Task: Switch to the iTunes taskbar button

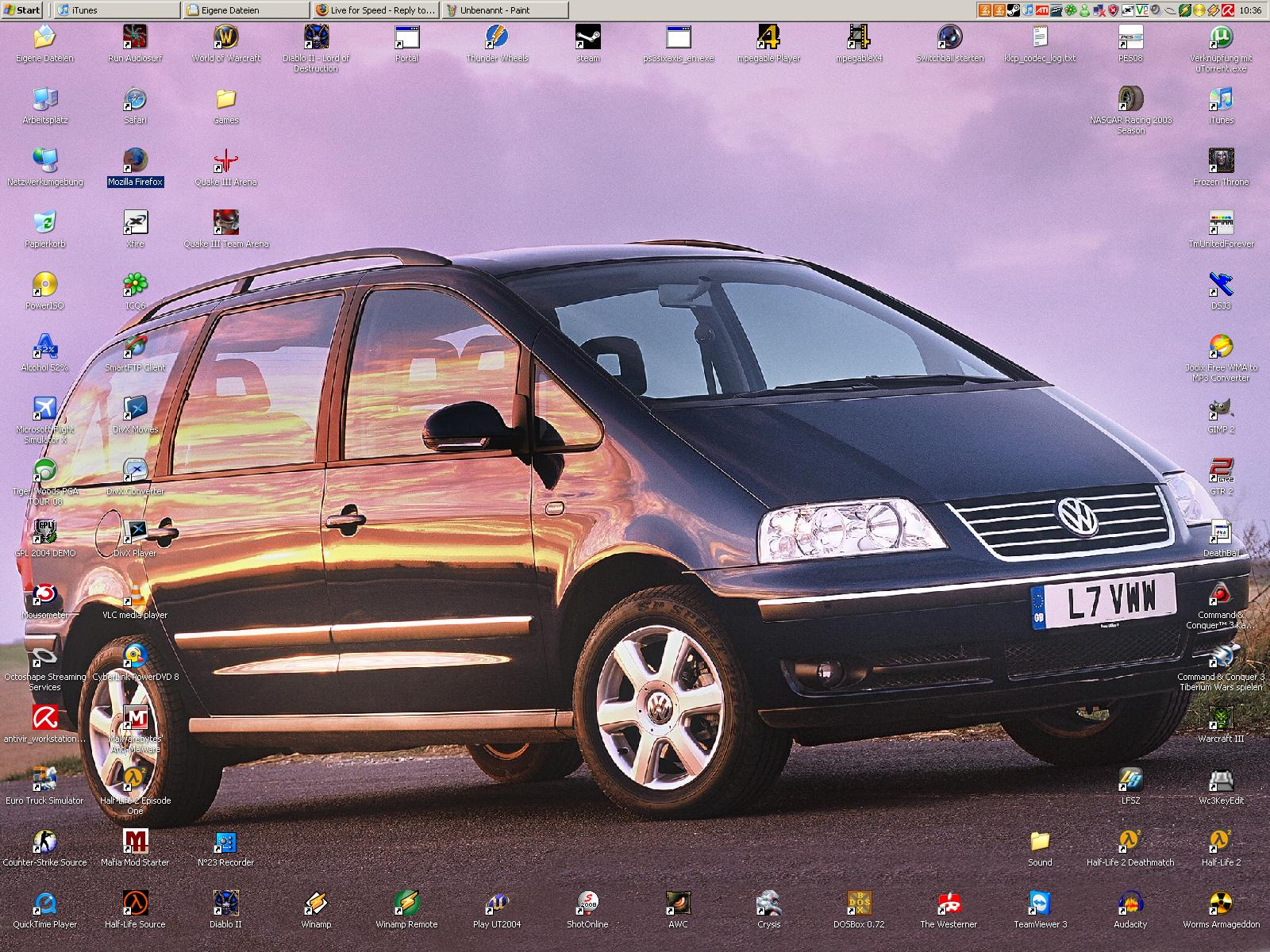Action: click(116, 10)
